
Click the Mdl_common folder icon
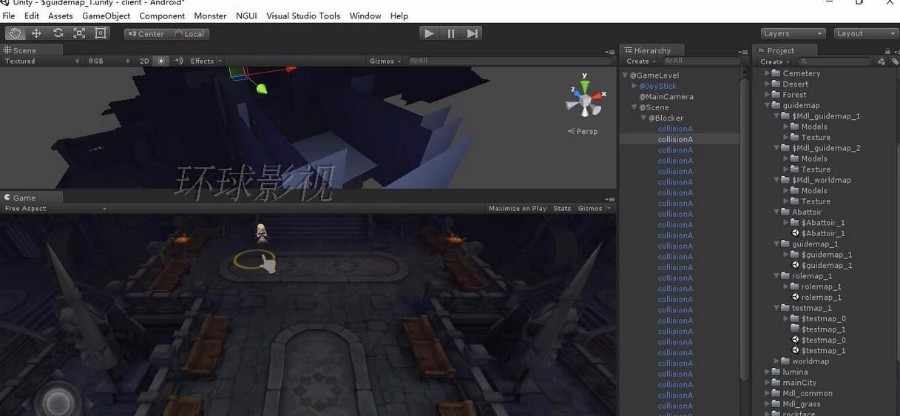[776, 393]
